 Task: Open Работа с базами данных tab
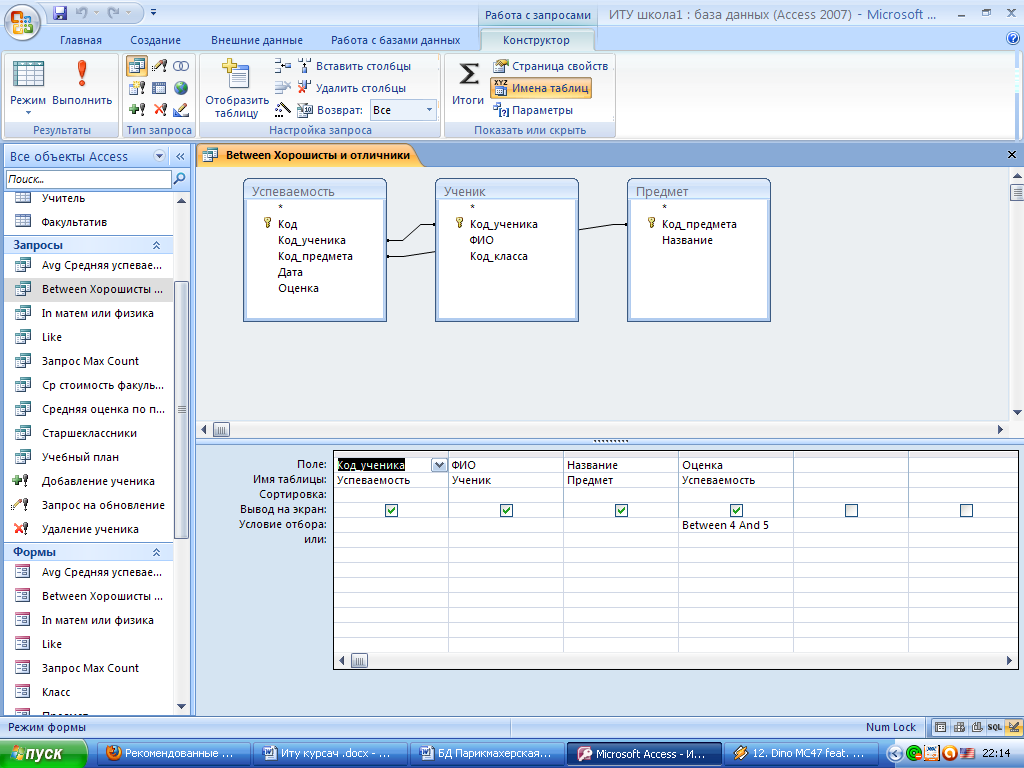coord(396,40)
